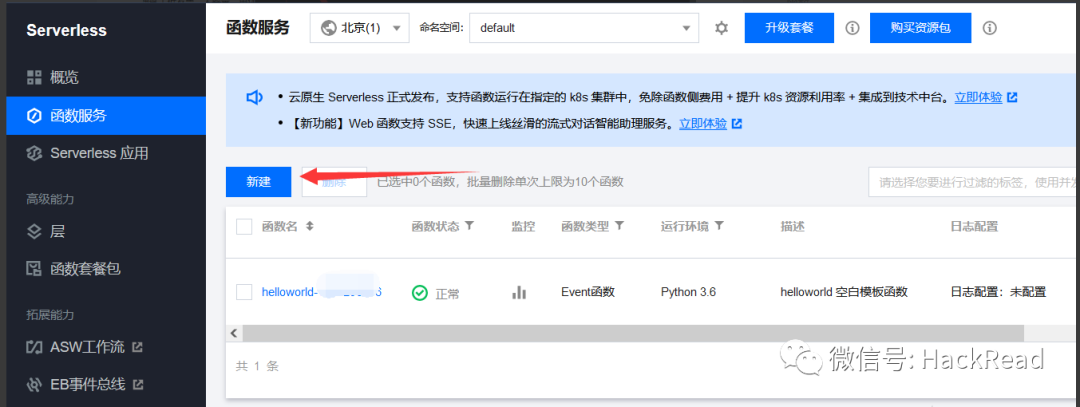This screenshot has width=1080, height=407.
Task: Click external-link icon beside EB事件总线
Action: 138,384
